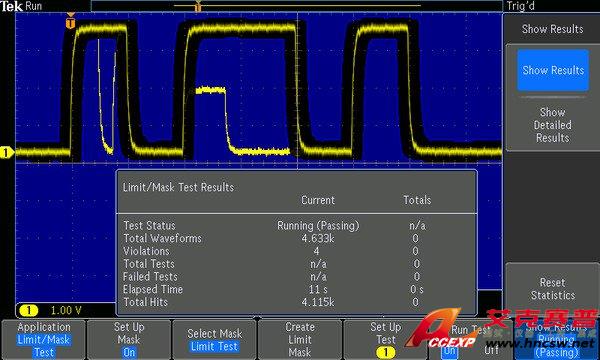Screen dimensions: 600x360
Task: Click the Run acquisition status label
Action: coord(34,6)
